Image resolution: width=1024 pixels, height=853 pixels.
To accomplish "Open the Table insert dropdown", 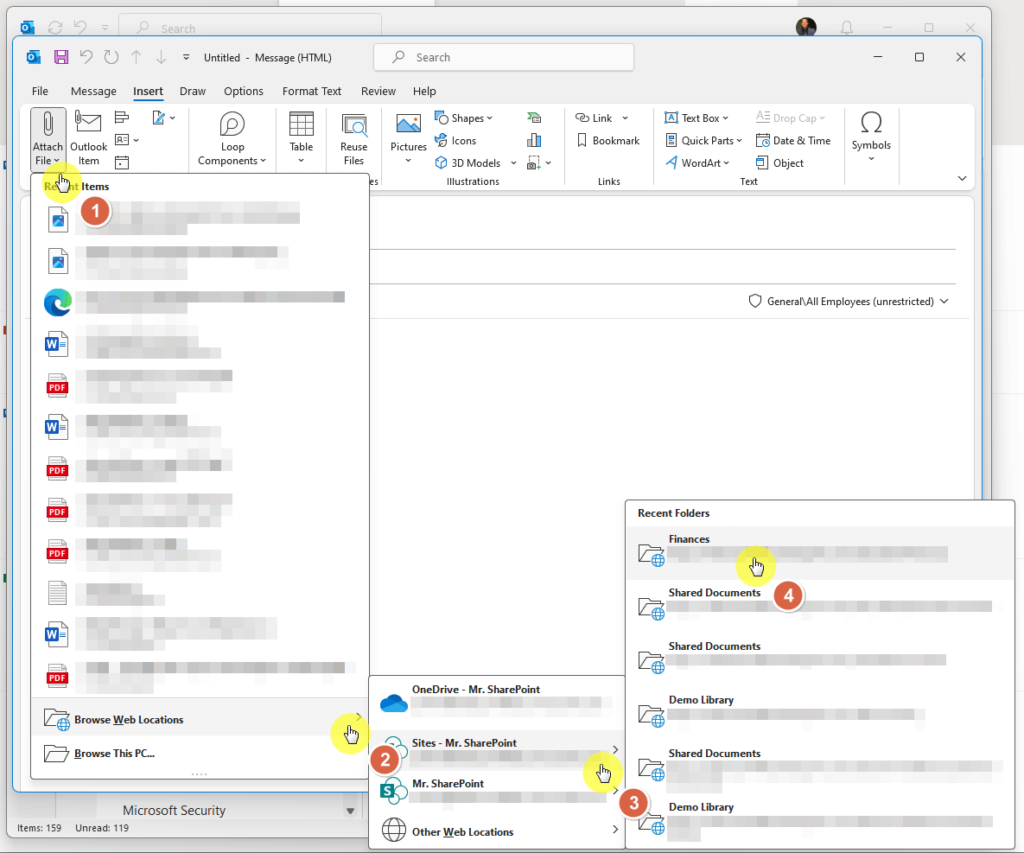I will [301, 139].
